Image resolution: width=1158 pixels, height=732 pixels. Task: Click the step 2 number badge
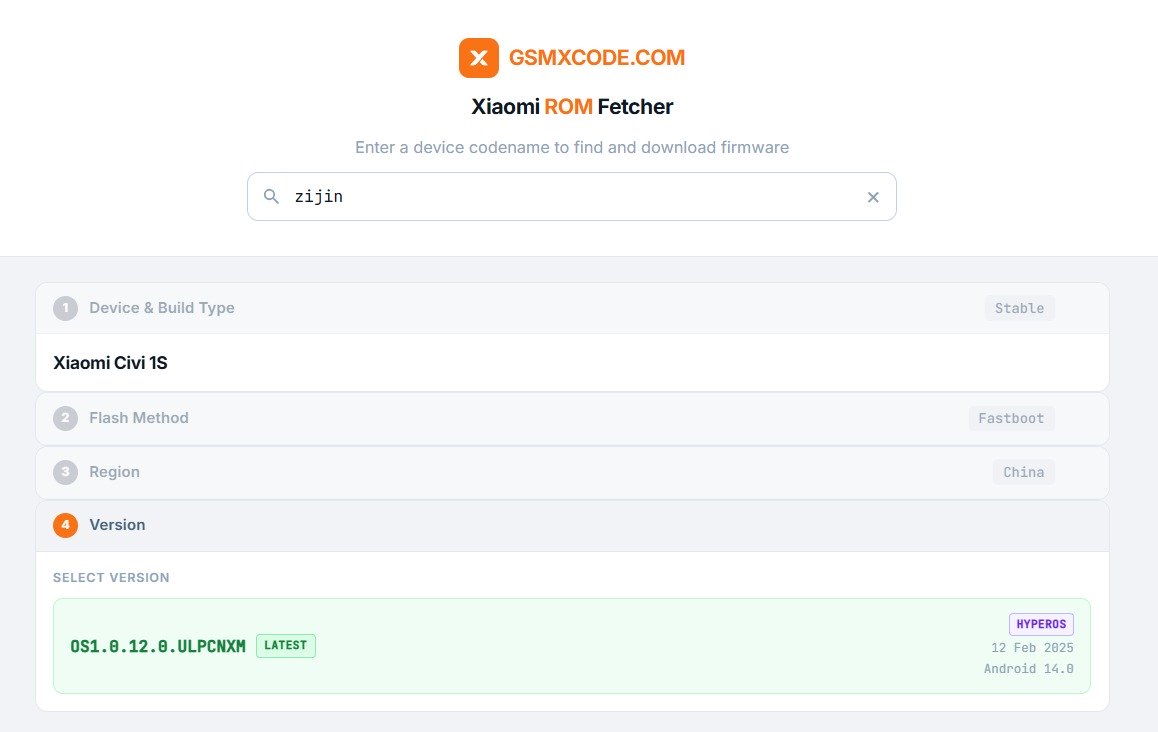(x=65, y=418)
